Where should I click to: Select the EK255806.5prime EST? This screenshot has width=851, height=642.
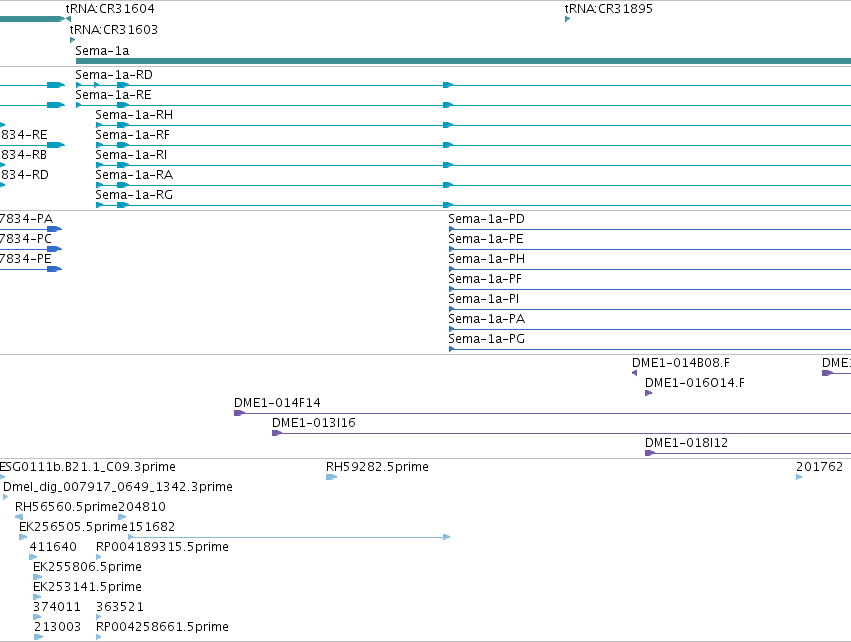pos(87,567)
